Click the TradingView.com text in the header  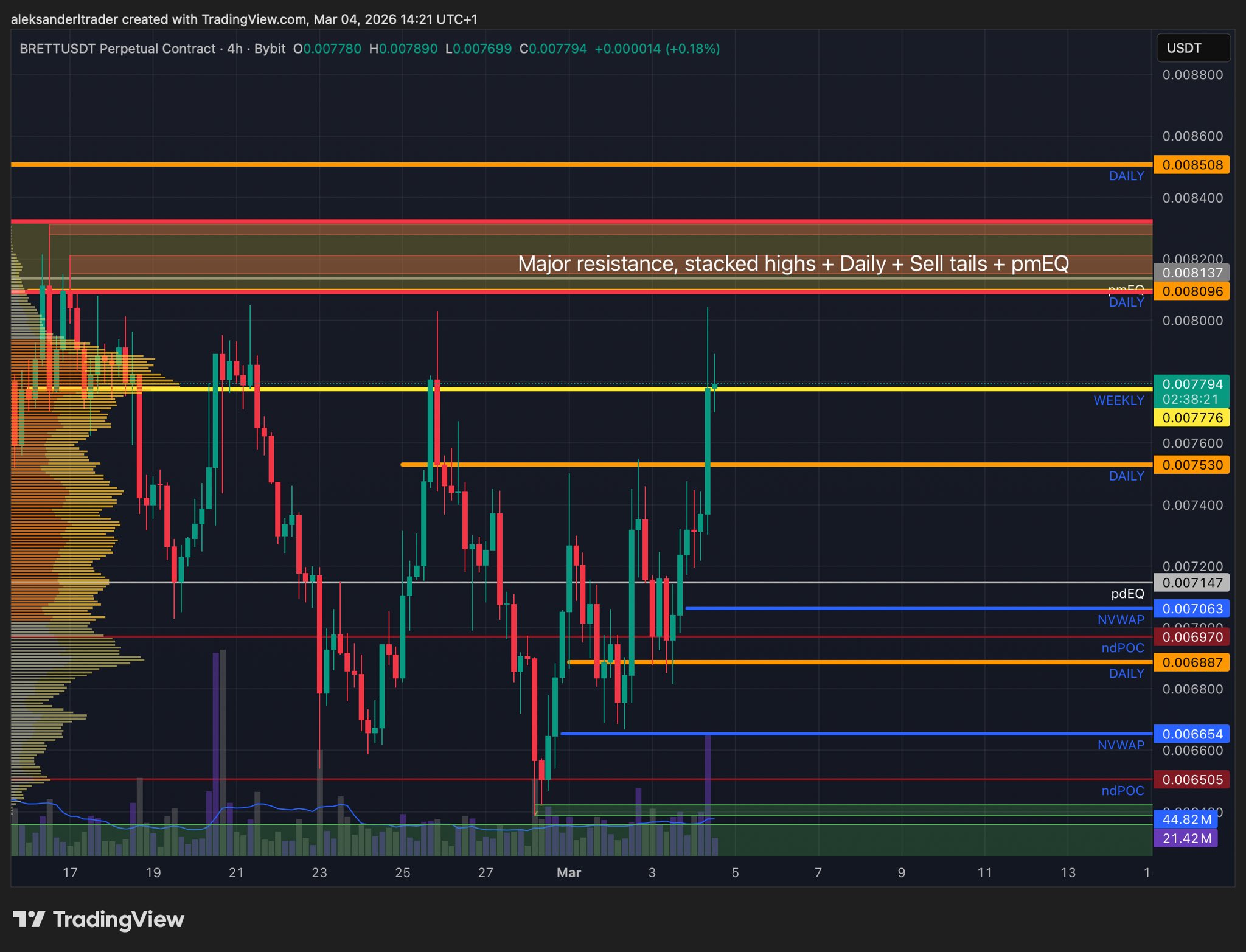[x=254, y=19]
